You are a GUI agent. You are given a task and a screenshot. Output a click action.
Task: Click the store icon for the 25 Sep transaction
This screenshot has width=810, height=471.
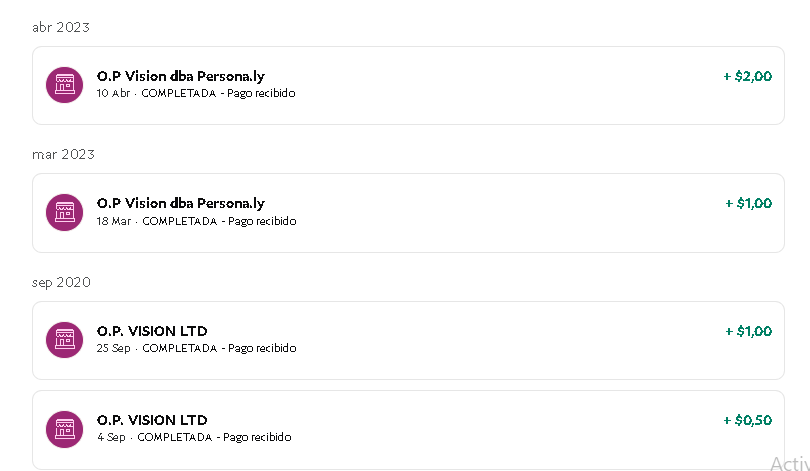[65, 340]
